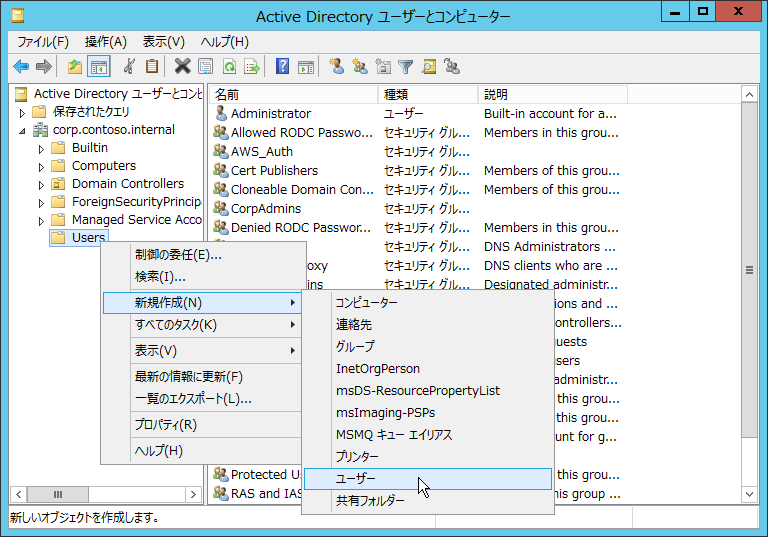
Task: Select msImaging-PSPs in submenu
Action: coord(428,413)
